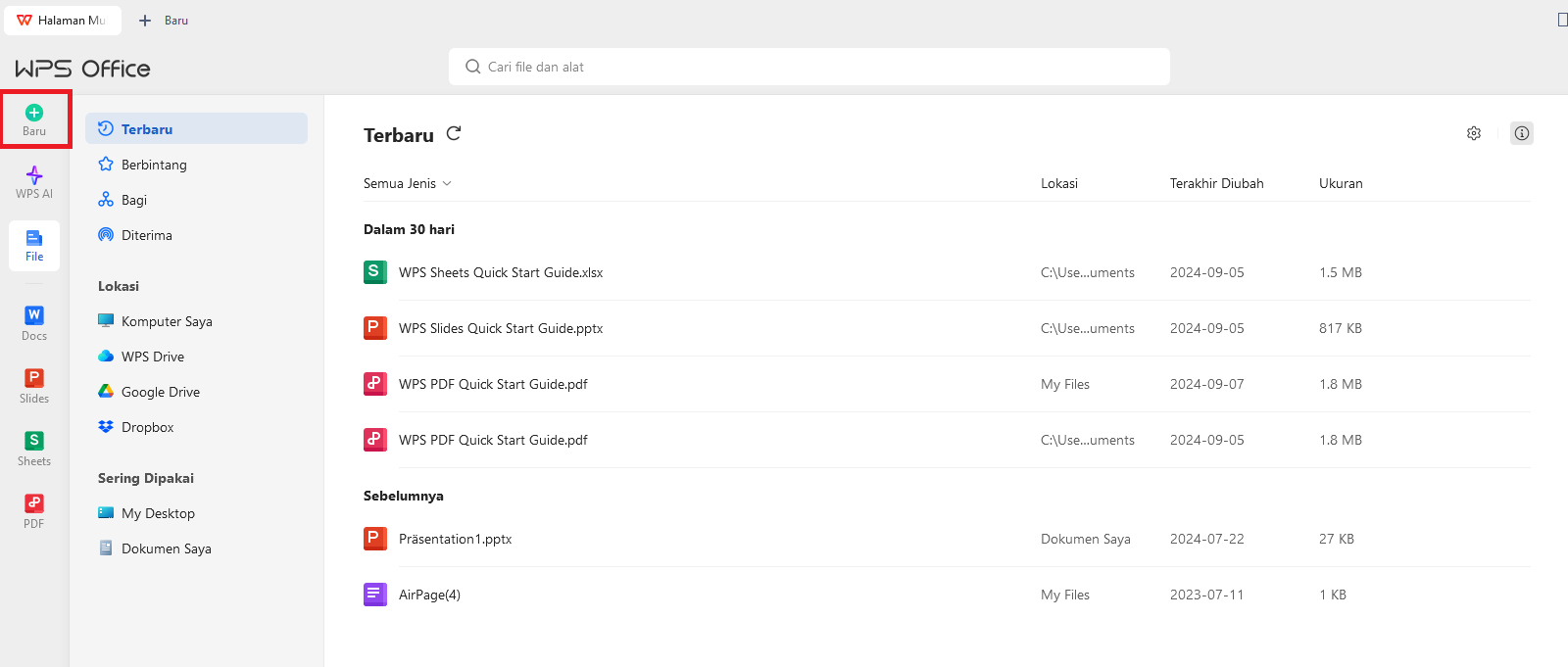Click the Dalam 30 hari group heading
Image resolution: width=1568 pixels, height=667 pixels.
(410, 229)
